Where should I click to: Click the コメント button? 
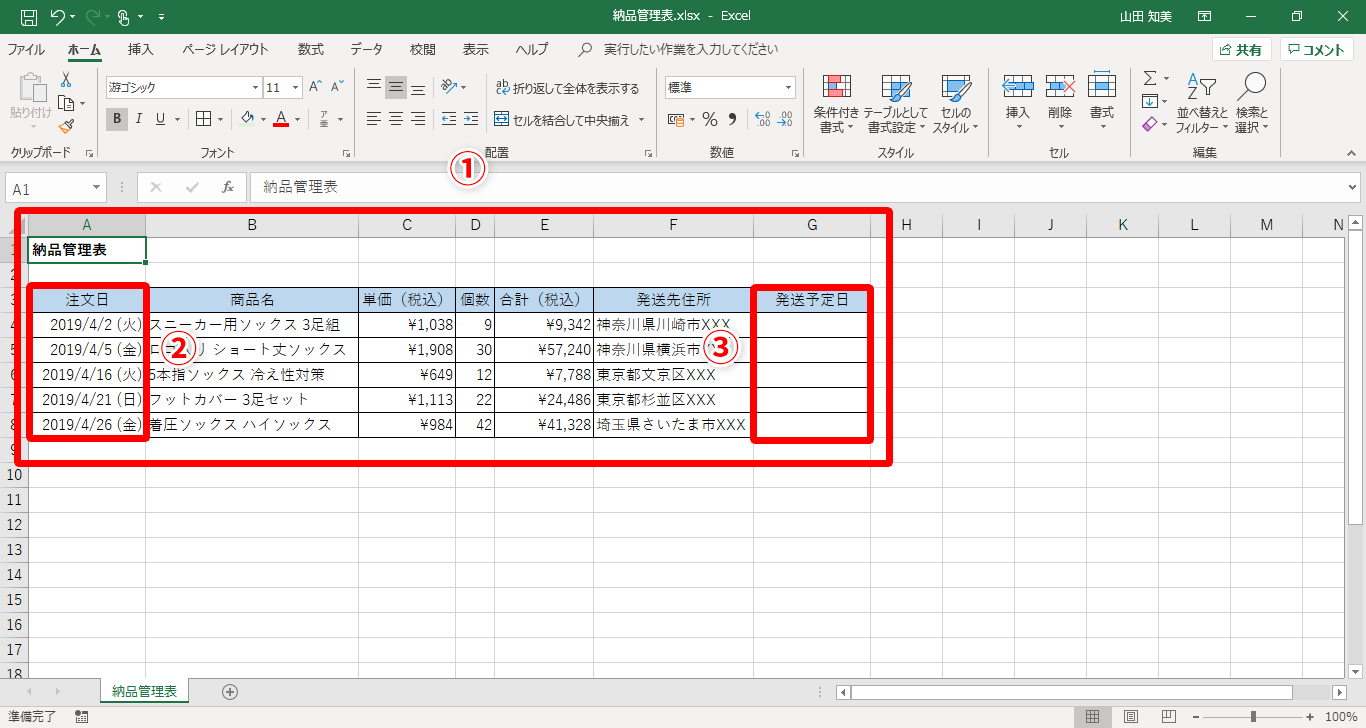pos(1316,50)
